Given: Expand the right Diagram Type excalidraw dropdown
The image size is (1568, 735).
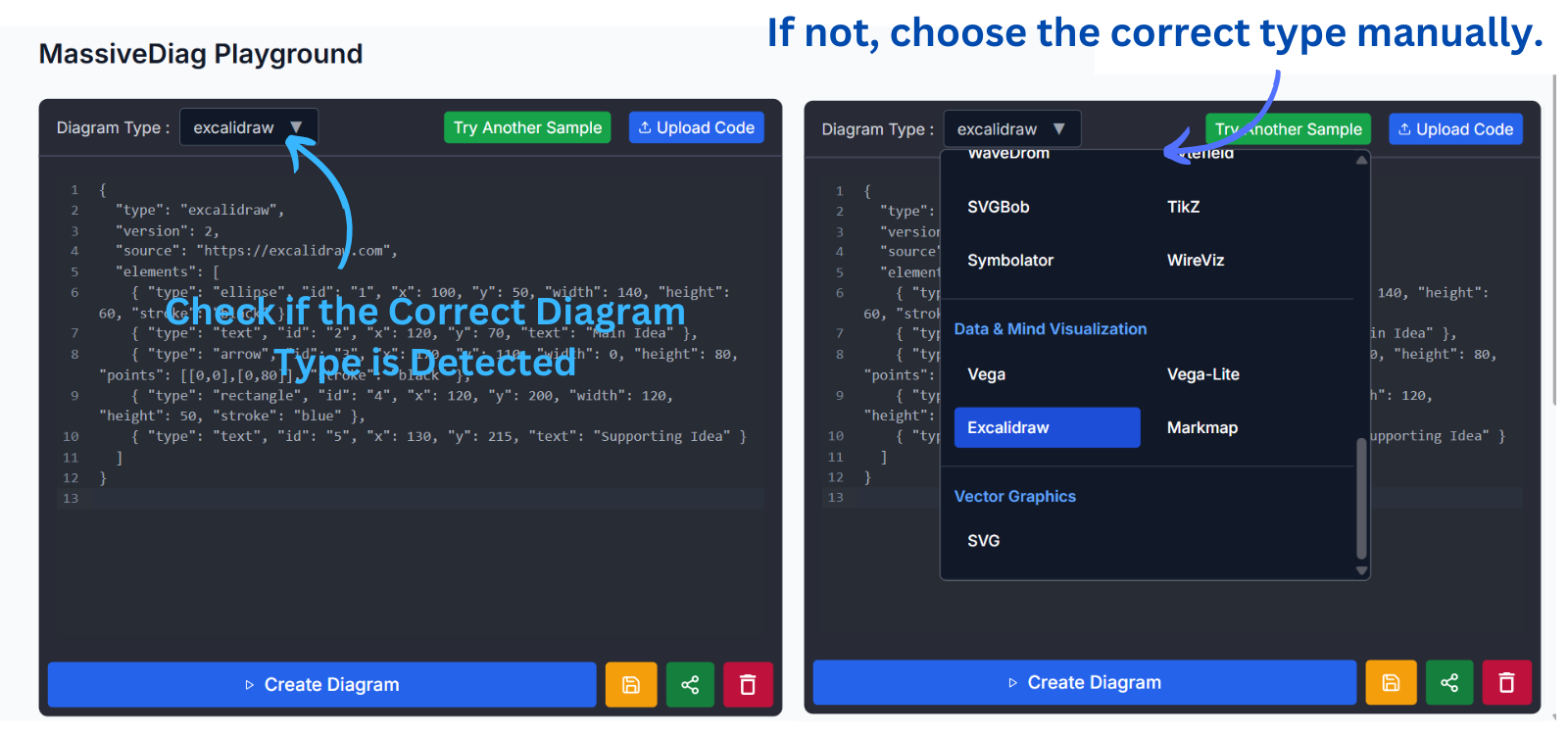Looking at the screenshot, I should pyautogui.click(x=1011, y=129).
